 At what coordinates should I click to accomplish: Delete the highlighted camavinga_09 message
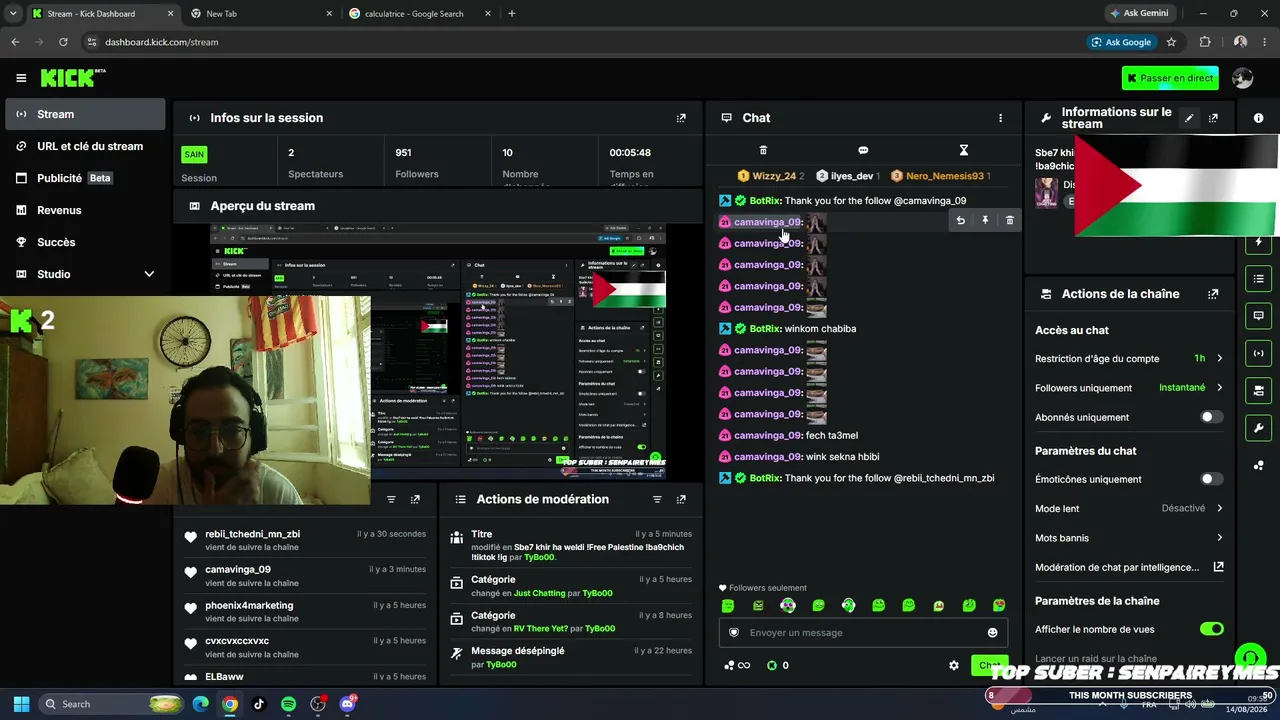1010,220
